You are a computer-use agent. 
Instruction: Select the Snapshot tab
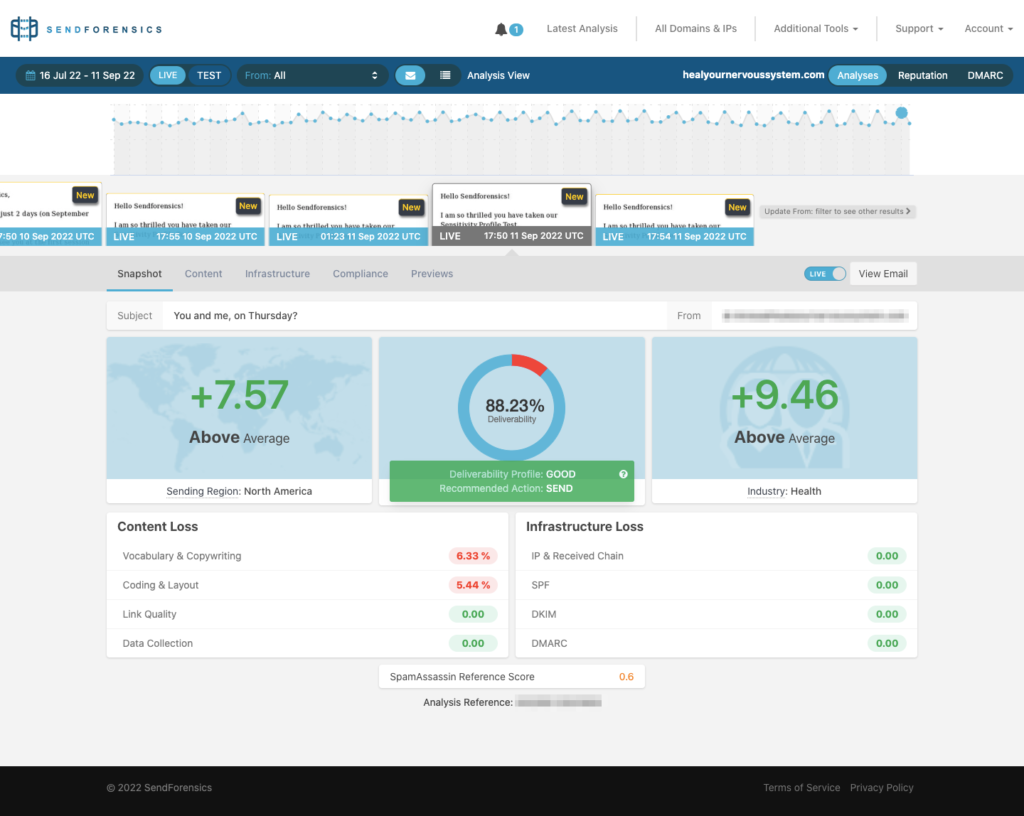tap(139, 274)
